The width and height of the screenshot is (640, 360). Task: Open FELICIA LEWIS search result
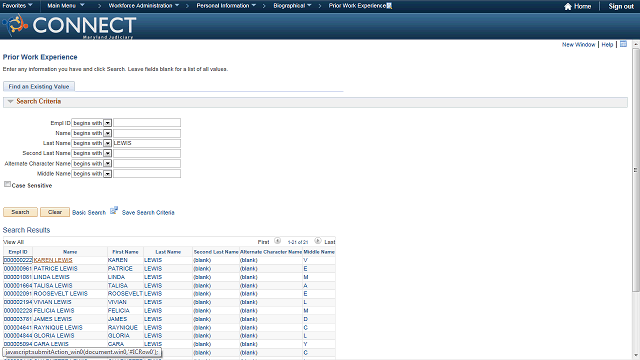tap(54, 311)
